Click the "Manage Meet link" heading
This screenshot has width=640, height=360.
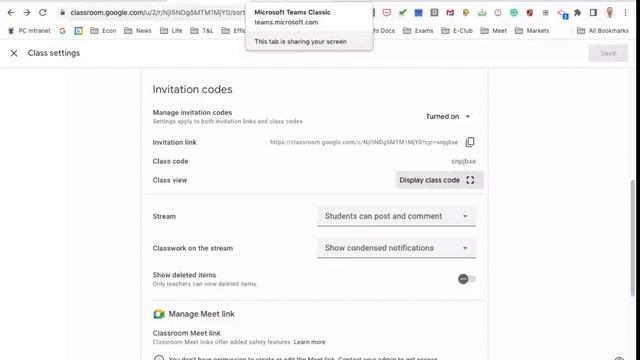(x=201, y=314)
